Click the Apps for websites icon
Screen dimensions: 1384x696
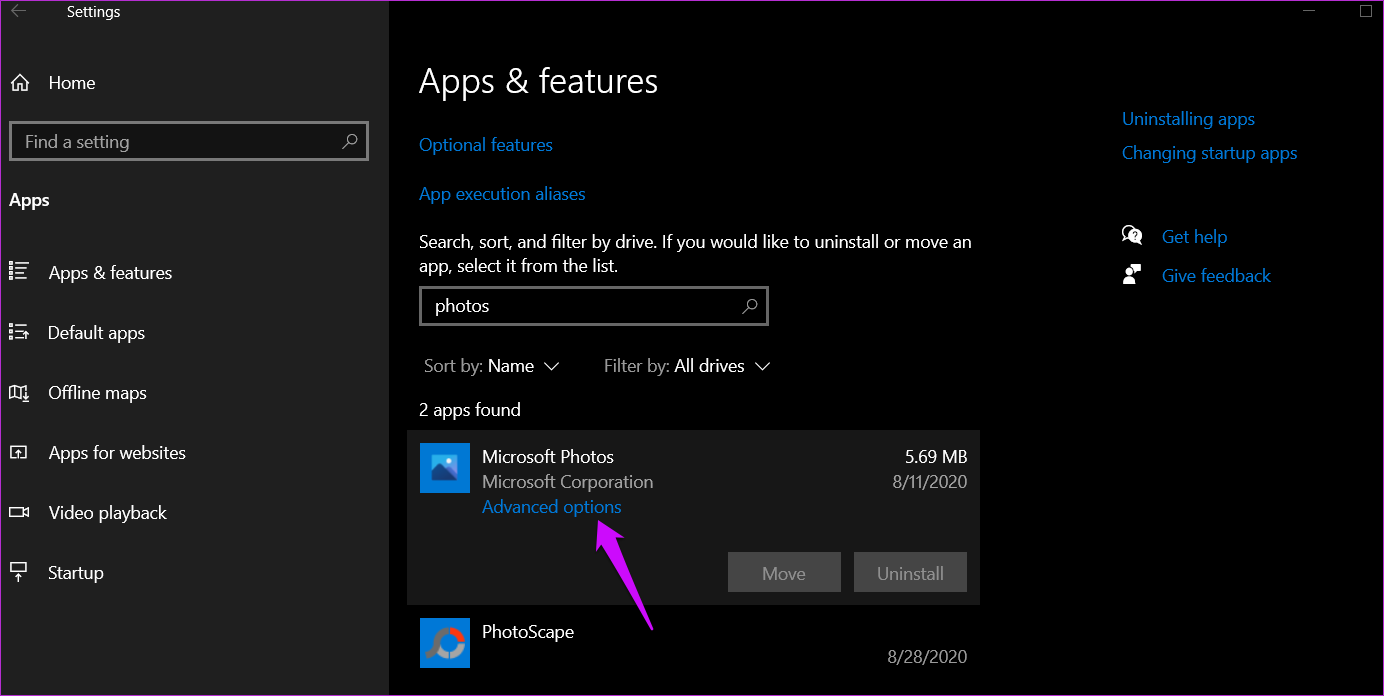tap(18, 452)
